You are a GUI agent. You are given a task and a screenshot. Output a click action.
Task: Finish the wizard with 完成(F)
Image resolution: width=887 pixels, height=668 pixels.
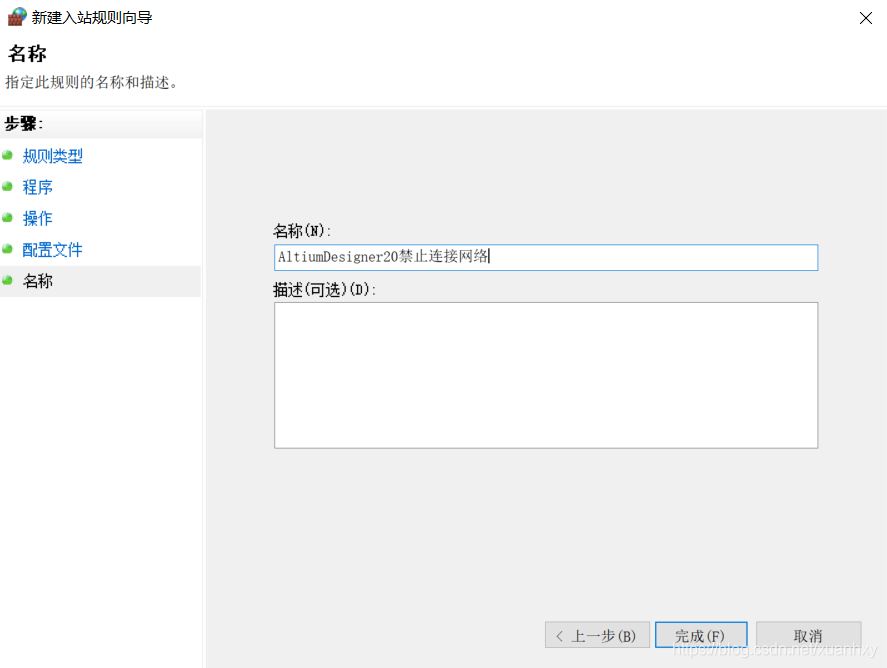(701, 635)
